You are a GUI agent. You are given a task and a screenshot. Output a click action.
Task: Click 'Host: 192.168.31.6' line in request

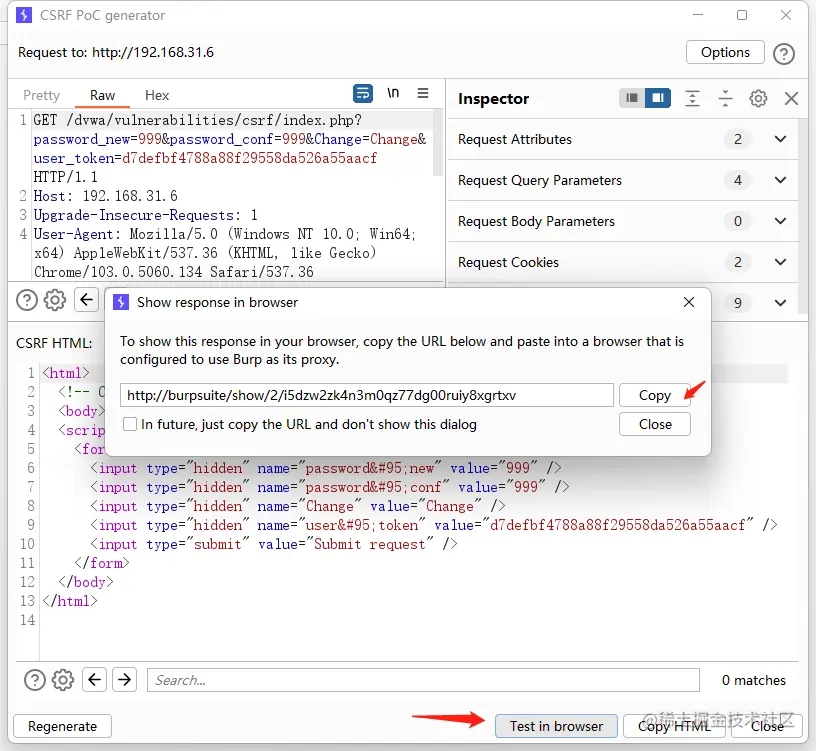(x=105, y=196)
